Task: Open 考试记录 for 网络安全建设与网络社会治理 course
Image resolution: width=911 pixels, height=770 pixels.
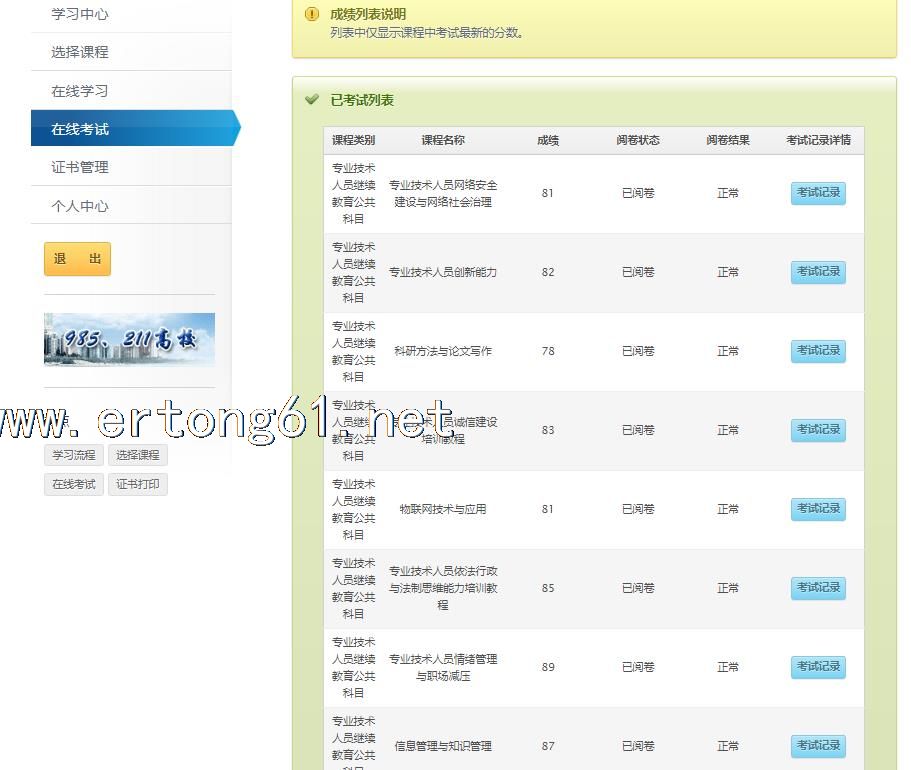Action: point(818,193)
